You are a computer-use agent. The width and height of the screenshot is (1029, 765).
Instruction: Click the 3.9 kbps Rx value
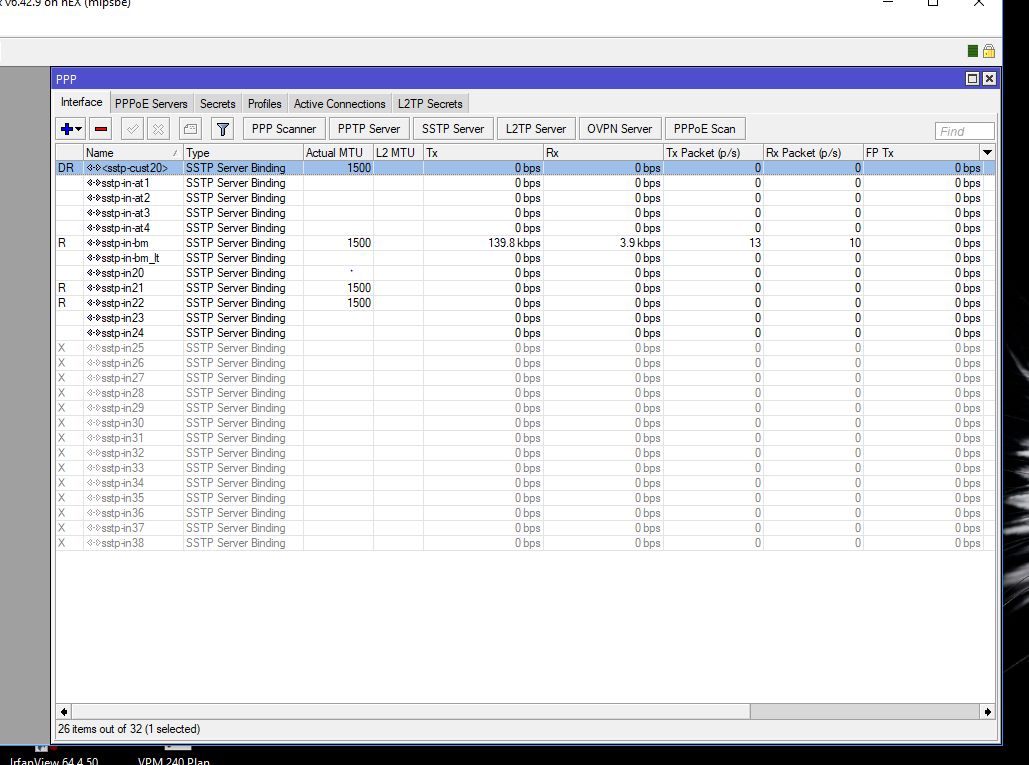coord(640,243)
